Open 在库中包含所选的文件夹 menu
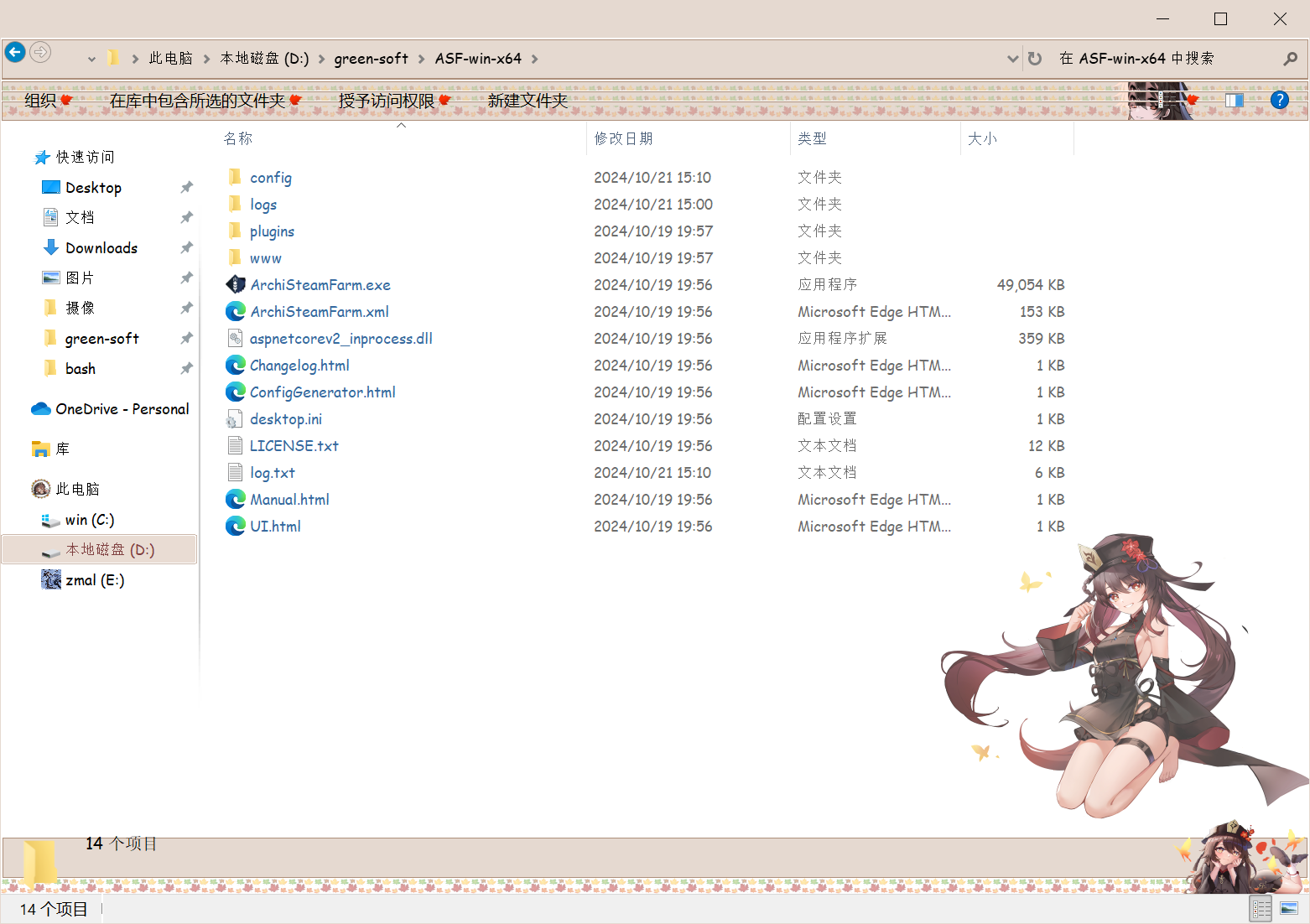The width and height of the screenshot is (1310, 924). 205,101
